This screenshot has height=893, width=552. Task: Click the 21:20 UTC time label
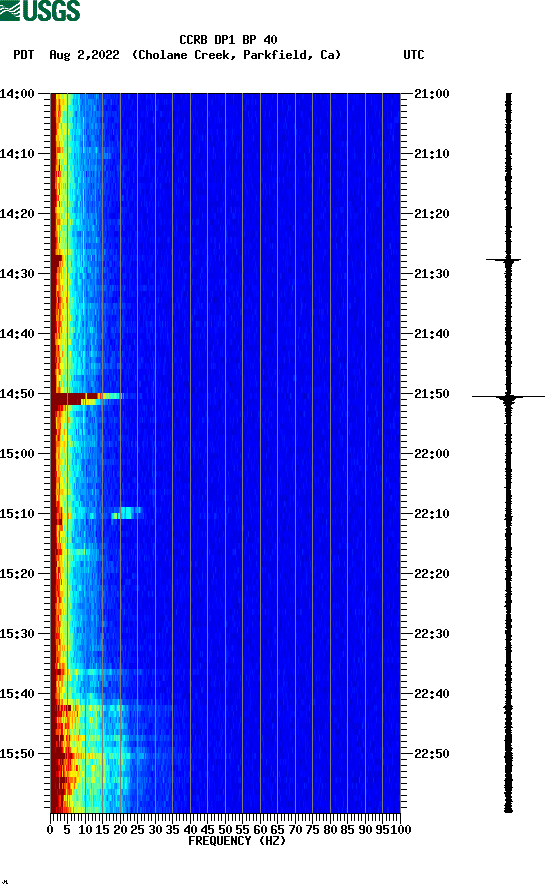[432, 214]
